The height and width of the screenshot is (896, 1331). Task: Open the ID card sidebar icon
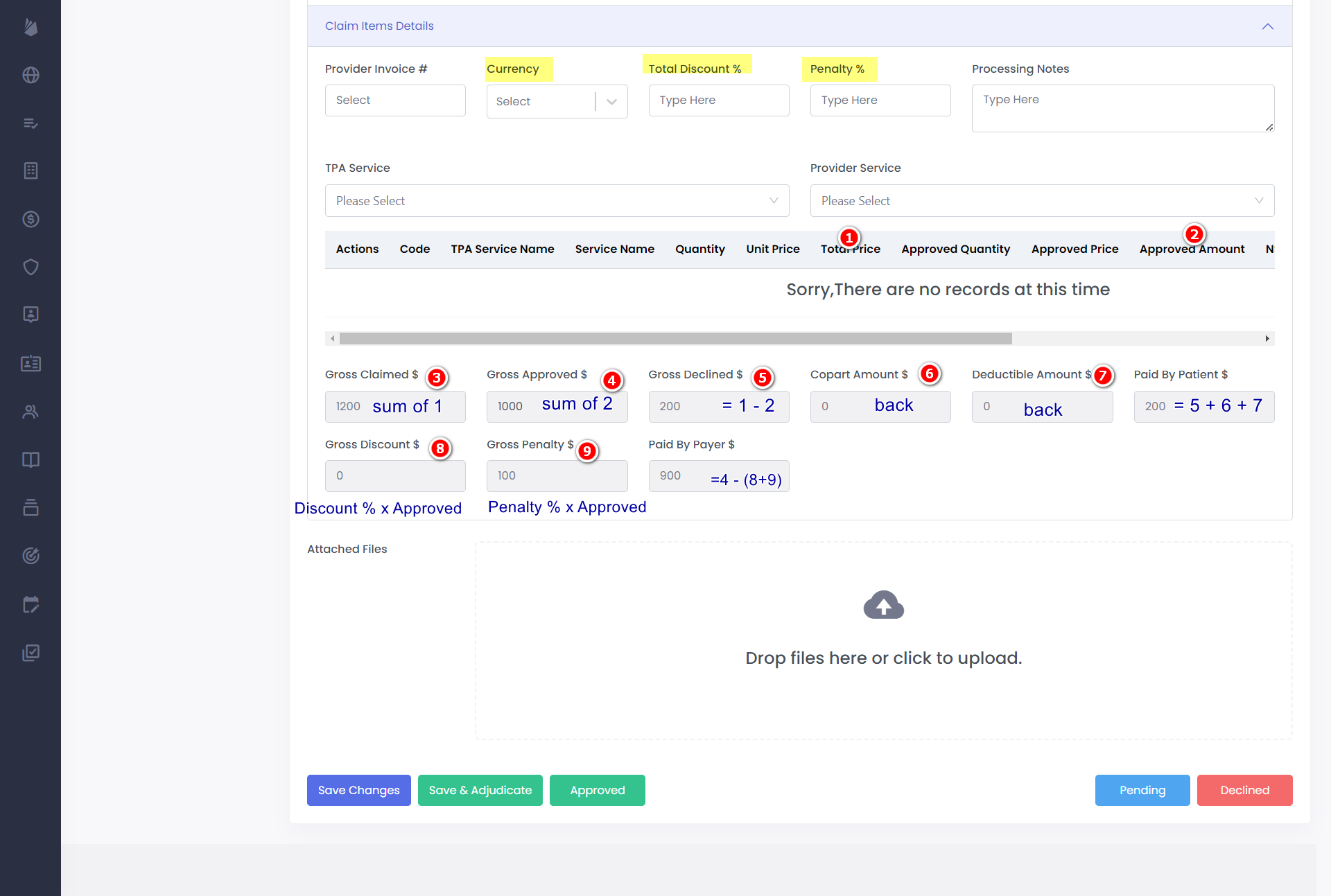[31, 363]
